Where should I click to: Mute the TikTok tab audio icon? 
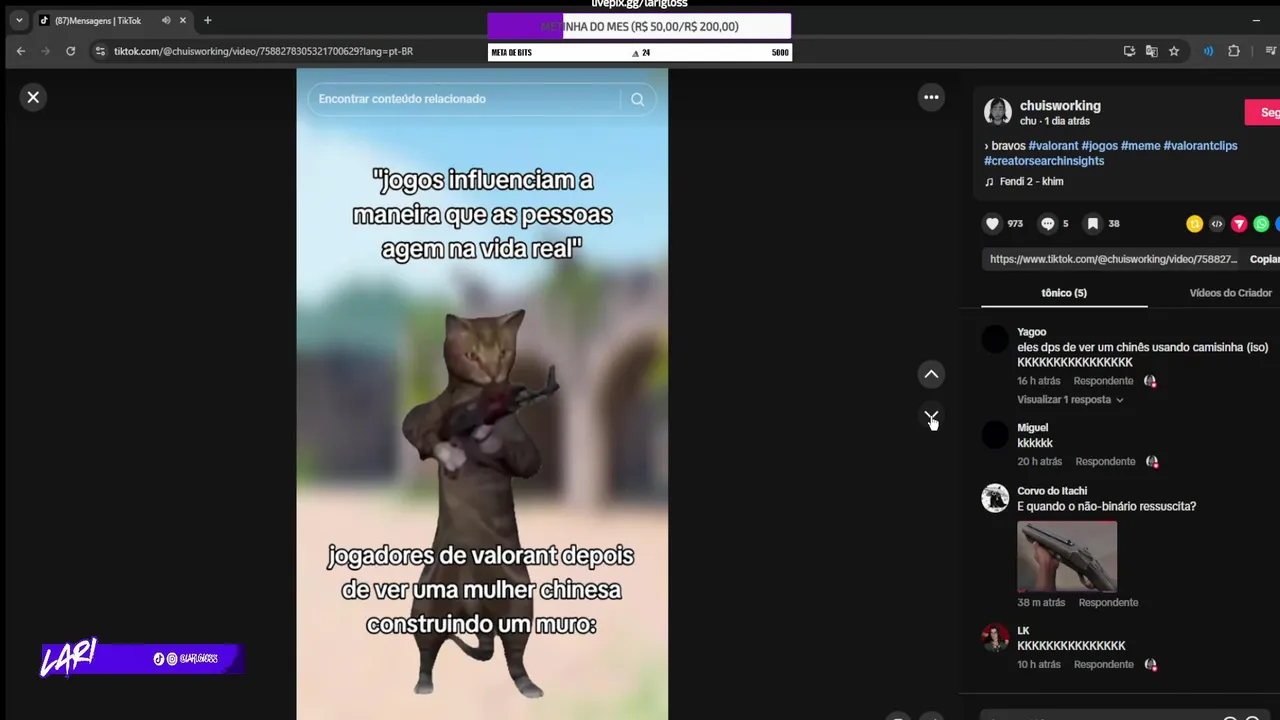(166, 20)
